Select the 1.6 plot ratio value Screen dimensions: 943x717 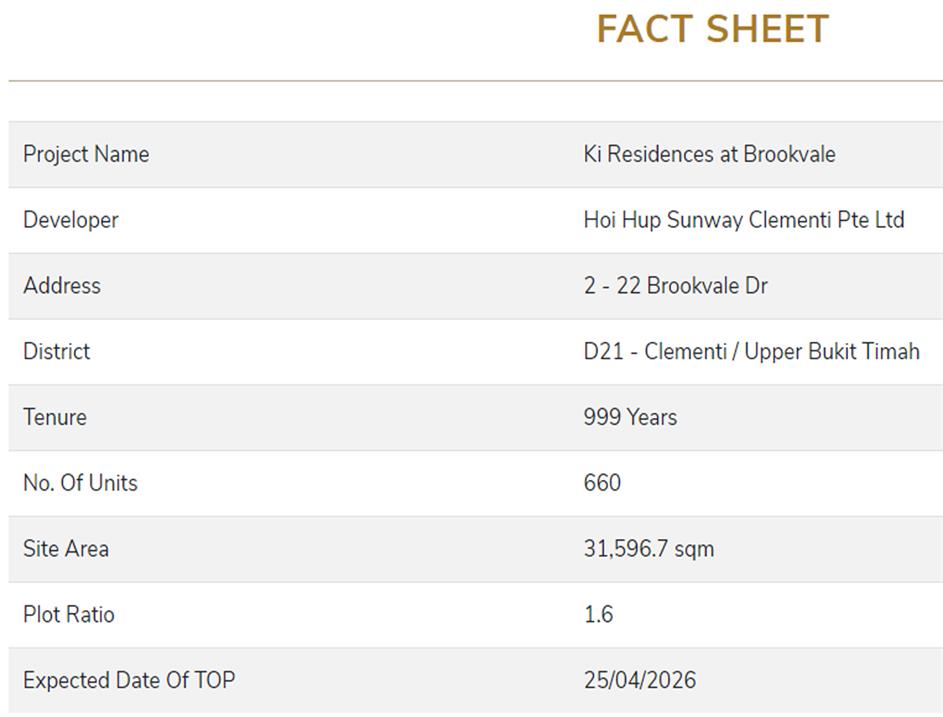[598, 614]
